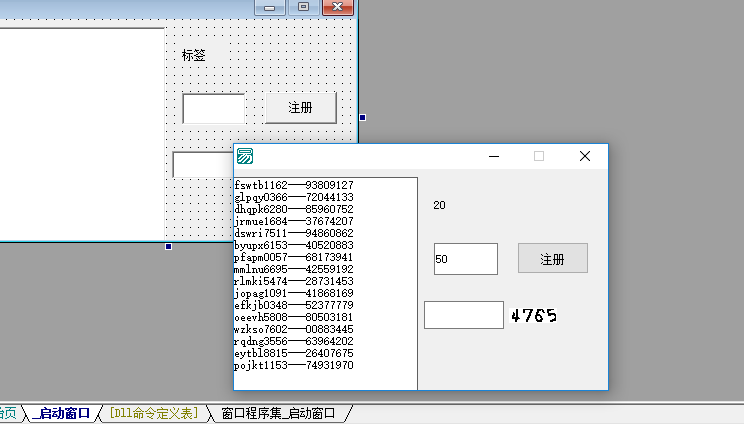Select the 标签 label on the design form

click(x=194, y=55)
